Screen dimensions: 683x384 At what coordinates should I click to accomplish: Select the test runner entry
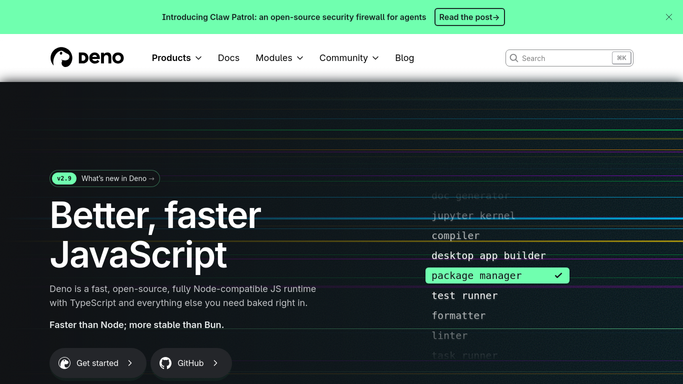point(464,296)
